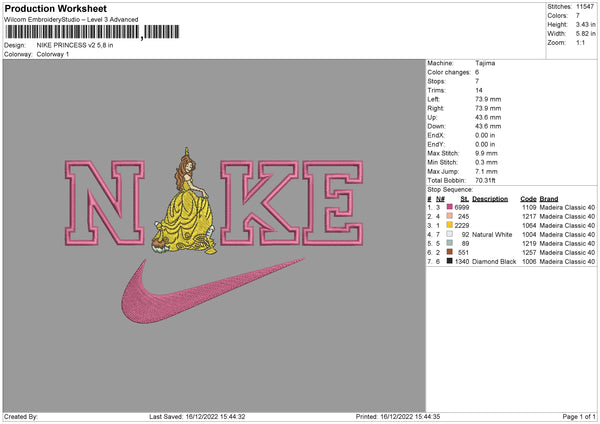Click the Code column header
Viewport: 600px width, 424px height.
coord(528,199)
